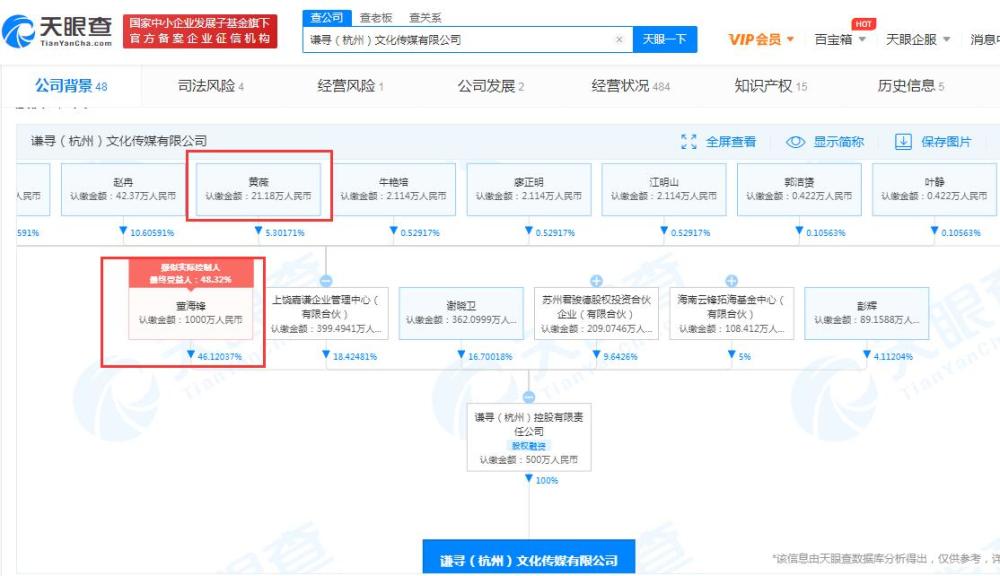This screenshot has width=1000, height=576.
Task: Collapse the 谦寻（杭州）控股 node via the minus icon
Action: point(529,397)
